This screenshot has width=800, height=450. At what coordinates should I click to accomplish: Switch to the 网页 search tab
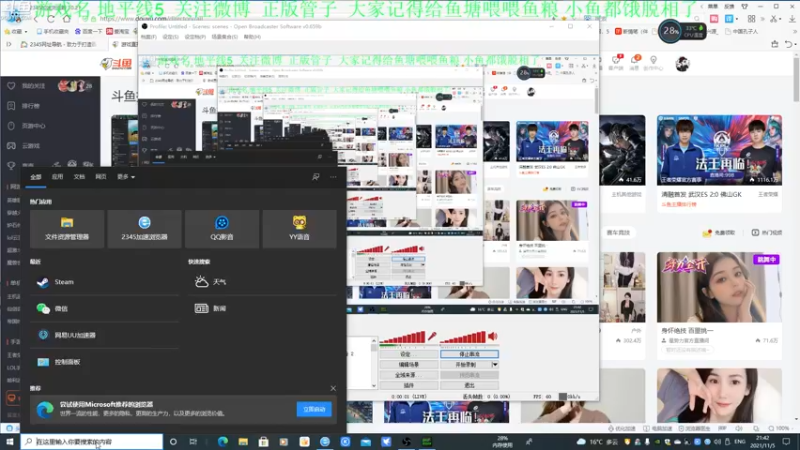(x=101, y=177)
